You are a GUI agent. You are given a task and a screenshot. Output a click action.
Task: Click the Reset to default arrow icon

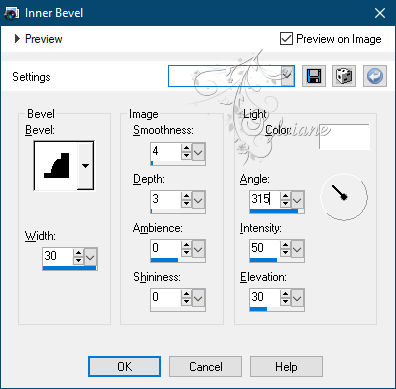click(x=375, y=76)
